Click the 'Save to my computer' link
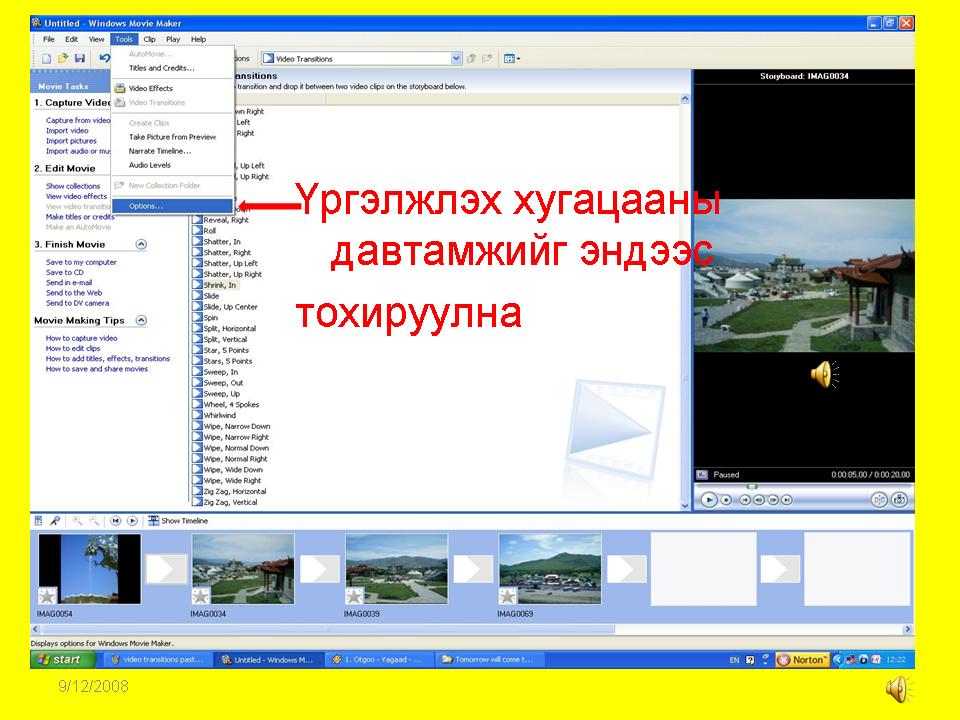 [x=81, y=262]
